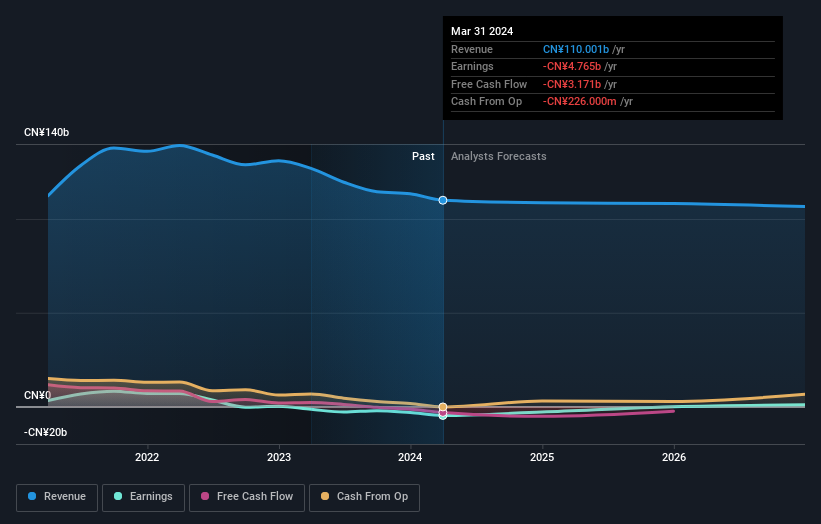Click the -CN¥4.765b earnings value
821x524 pixels.
pos(572,66)
